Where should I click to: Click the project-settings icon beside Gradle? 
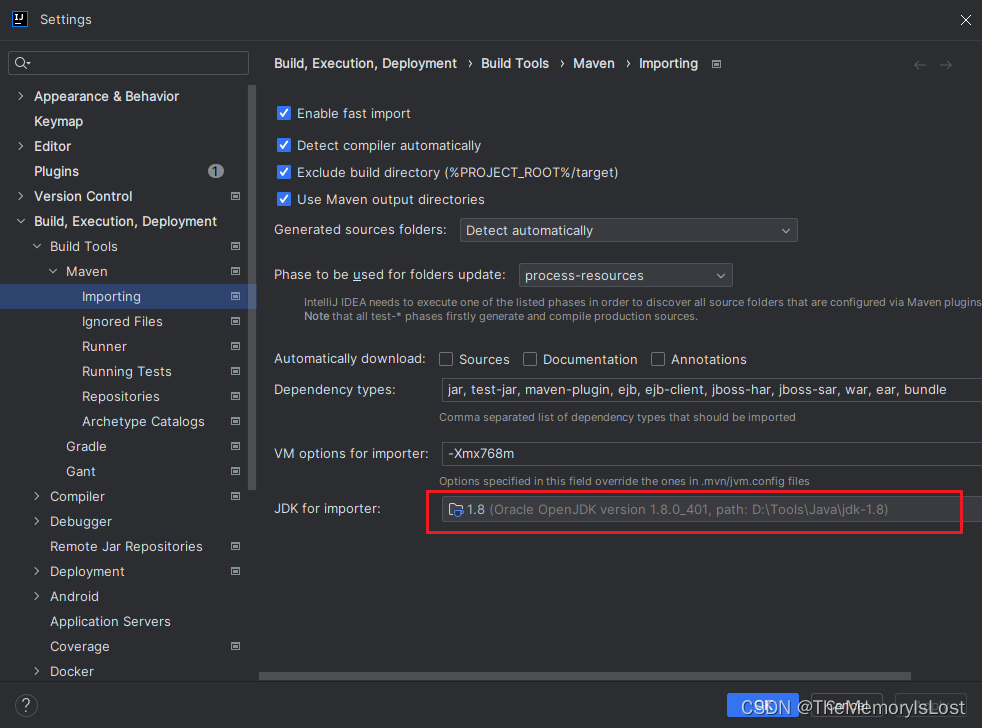tap(235, 446)
